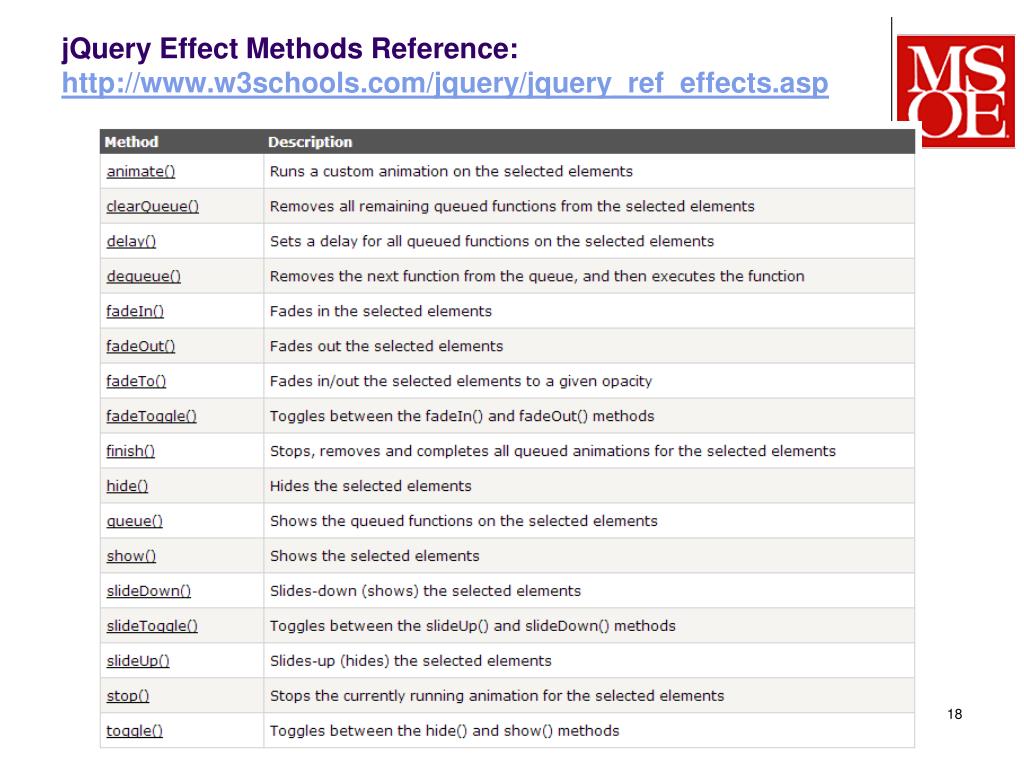Open the hide() method link
Viewport: 1024px width, 768px height.
[x=127, y=487]
